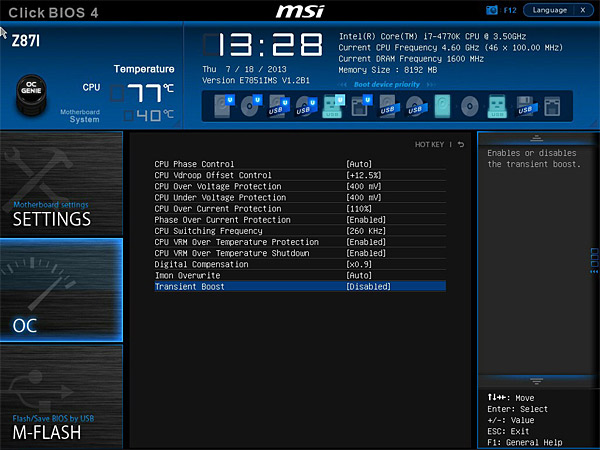The height and width of the screenshot is (450, 600).
Task: Click the Intel Core i7-4770K CPU line
Action: coord(432,36)
